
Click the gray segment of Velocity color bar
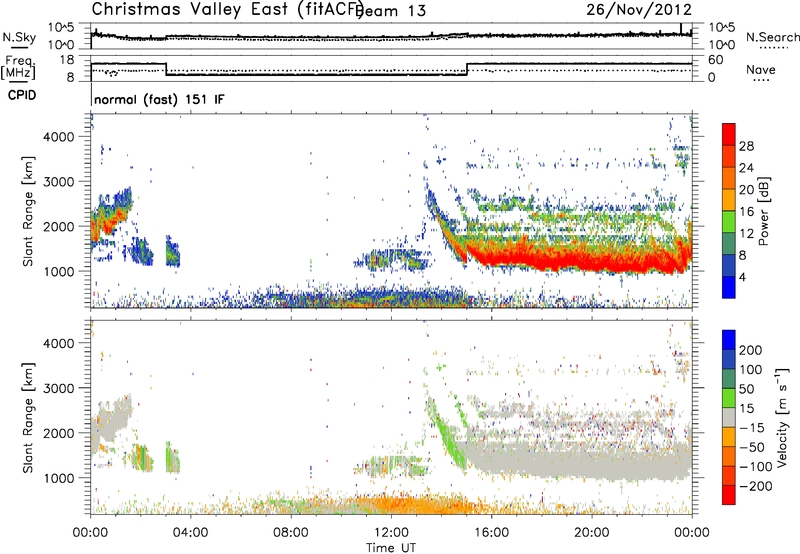point(729,418)
